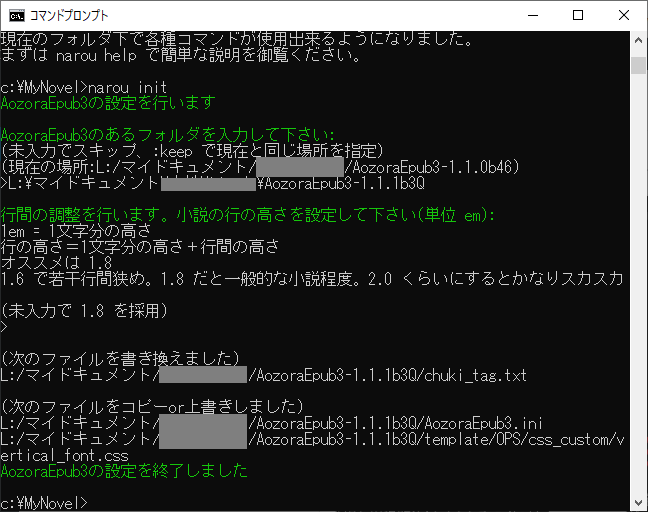Click the scrollbar down arrow

(638, 502)
